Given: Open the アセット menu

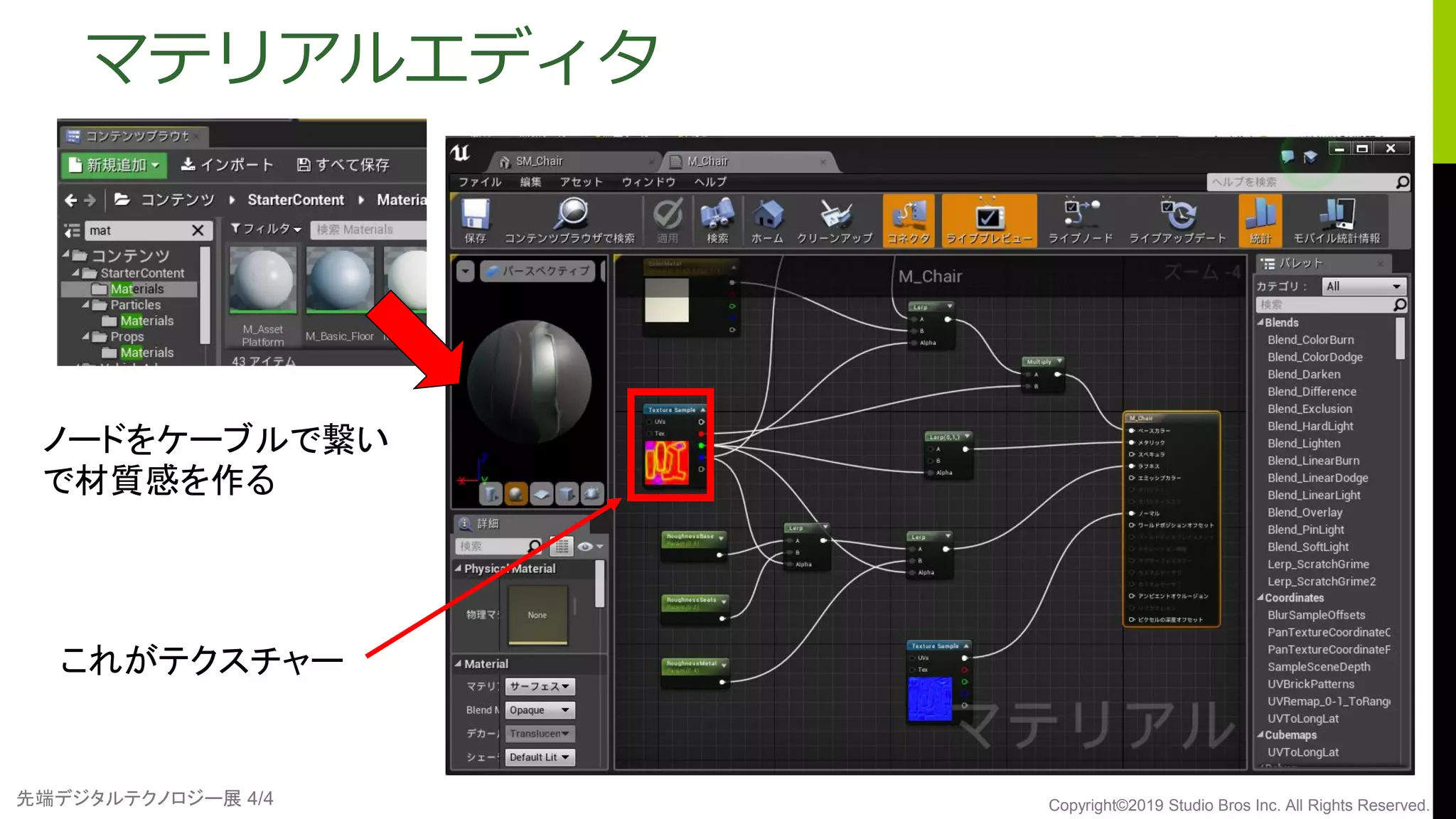Looking at the screenshot, I should tap(581, 182).
